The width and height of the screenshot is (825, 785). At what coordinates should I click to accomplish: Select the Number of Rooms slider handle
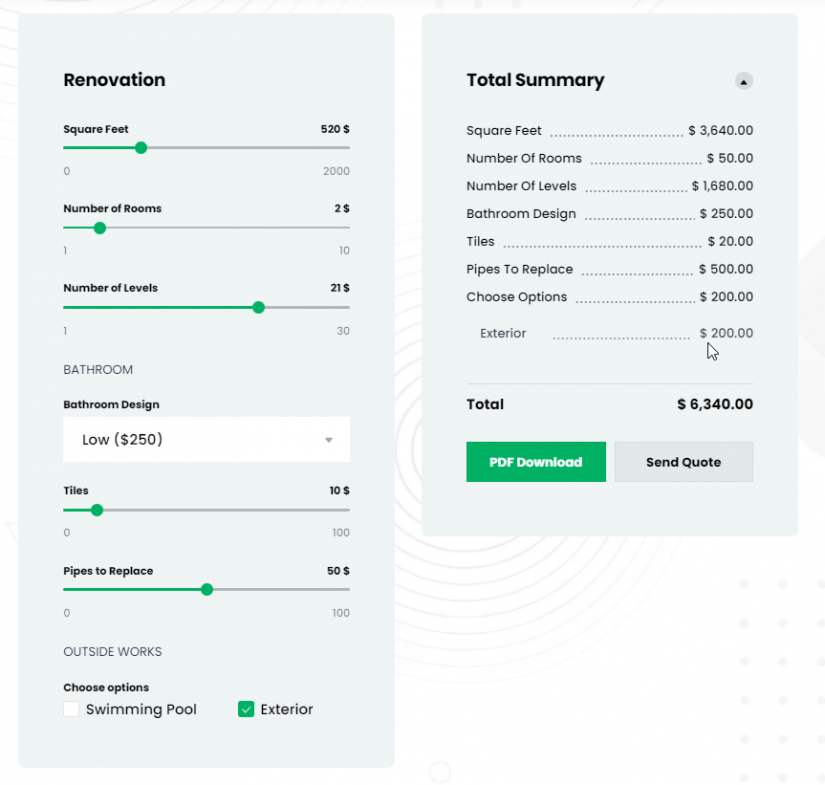[x=99, y=227]
